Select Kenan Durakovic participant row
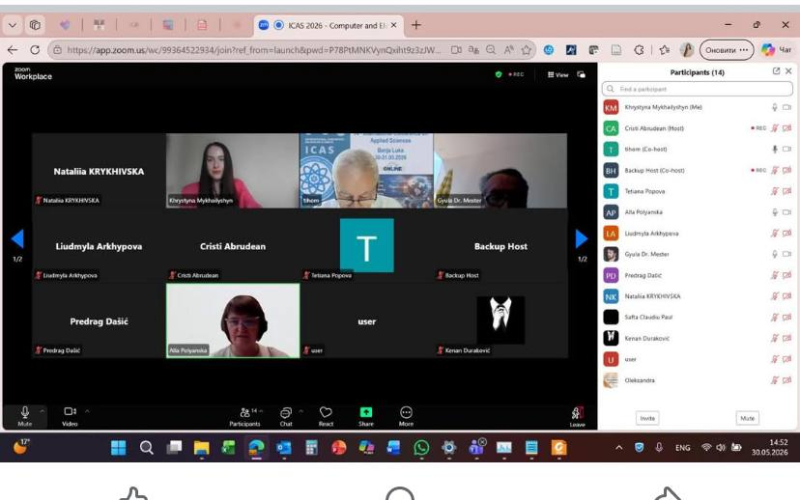 click(697, 338)
